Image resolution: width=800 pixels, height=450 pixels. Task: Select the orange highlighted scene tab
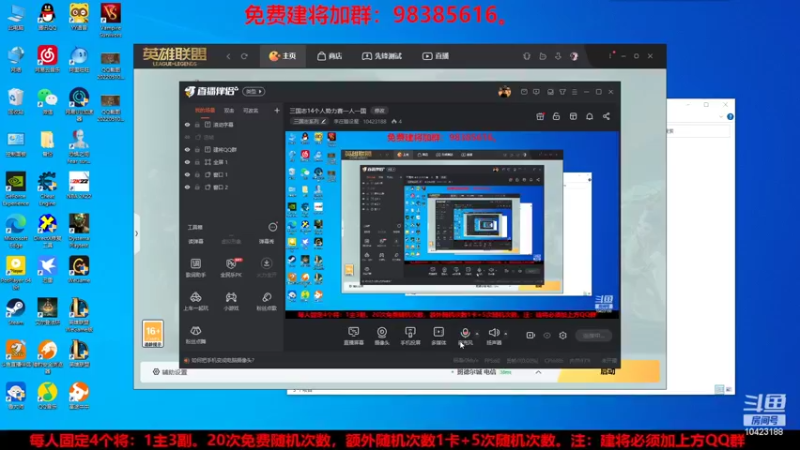[x=205, y=111]
